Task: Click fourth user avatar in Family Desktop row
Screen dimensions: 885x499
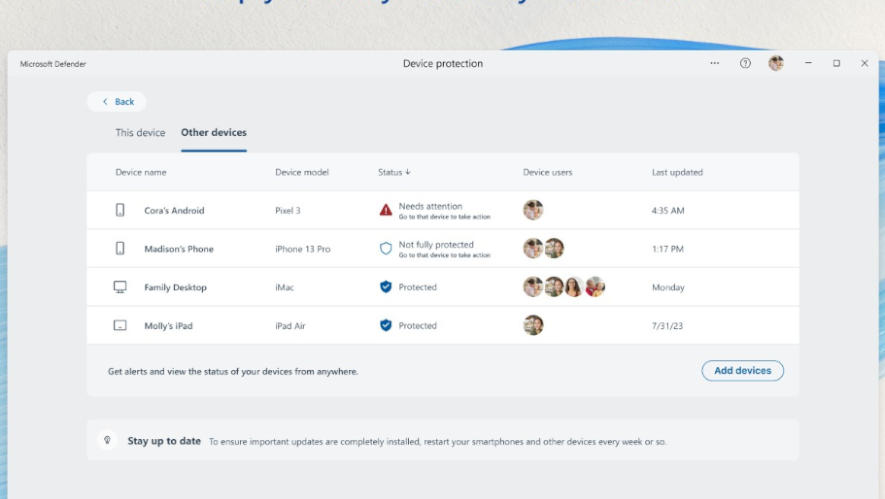Action: point(595,286)
